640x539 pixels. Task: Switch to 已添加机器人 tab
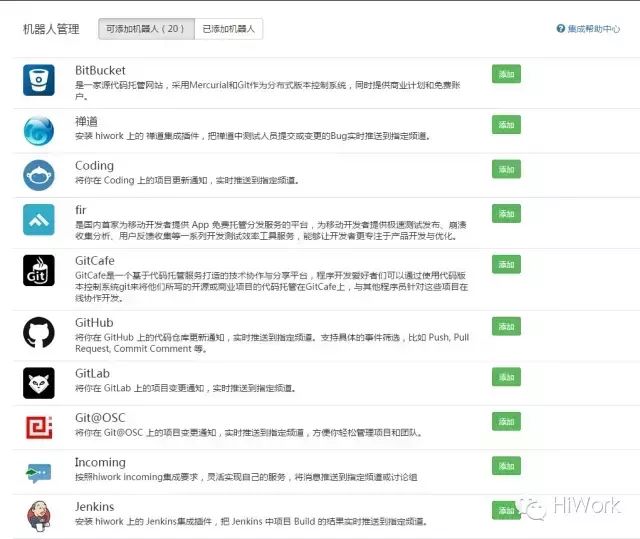point(229,29)
